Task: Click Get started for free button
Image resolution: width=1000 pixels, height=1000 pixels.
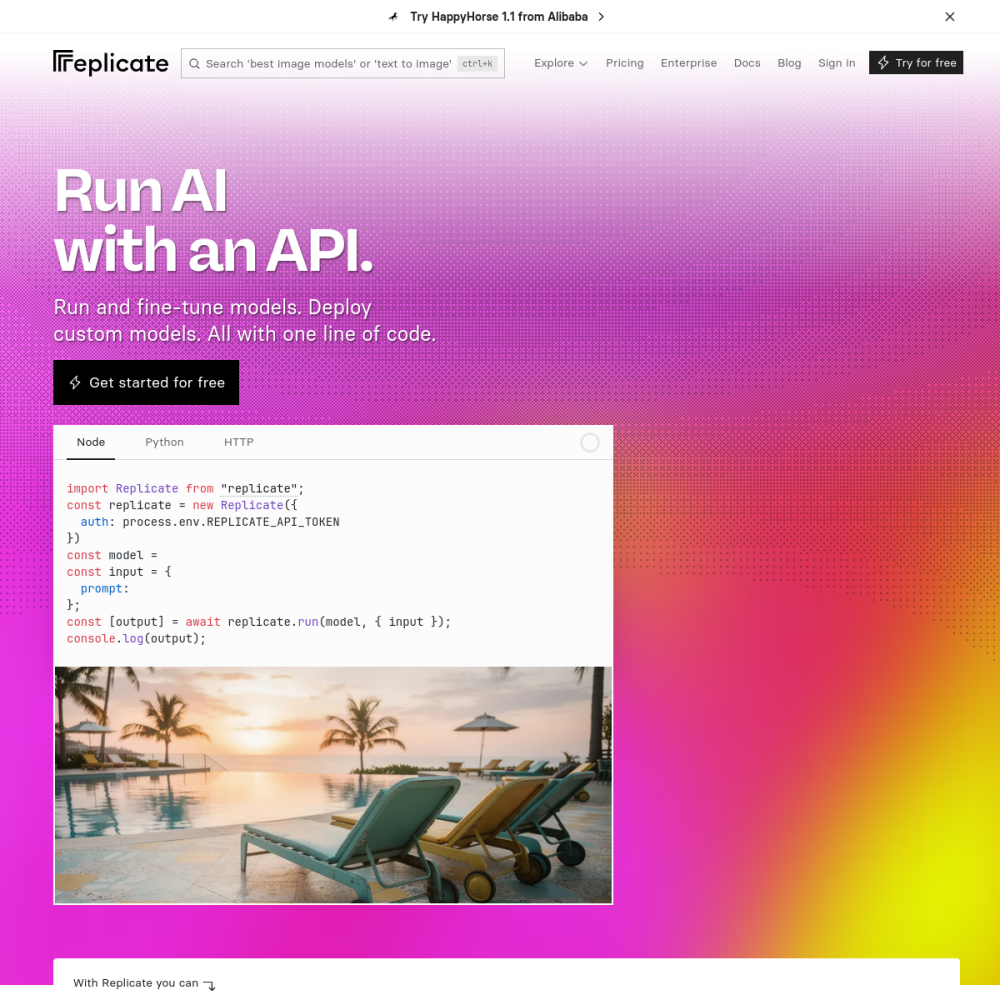Action: (146, 383)
